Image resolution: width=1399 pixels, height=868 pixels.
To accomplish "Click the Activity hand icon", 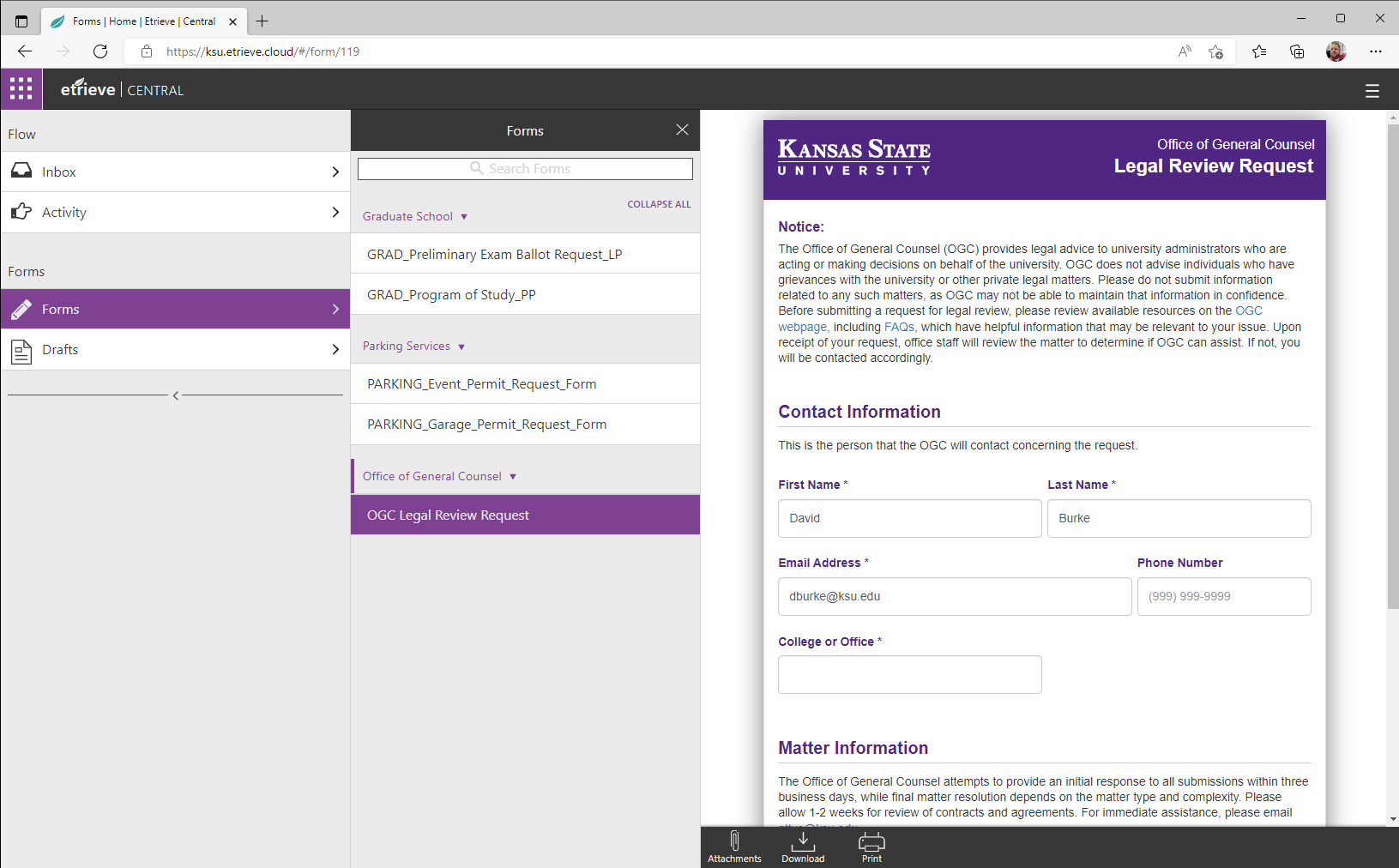I will (21, 211).
